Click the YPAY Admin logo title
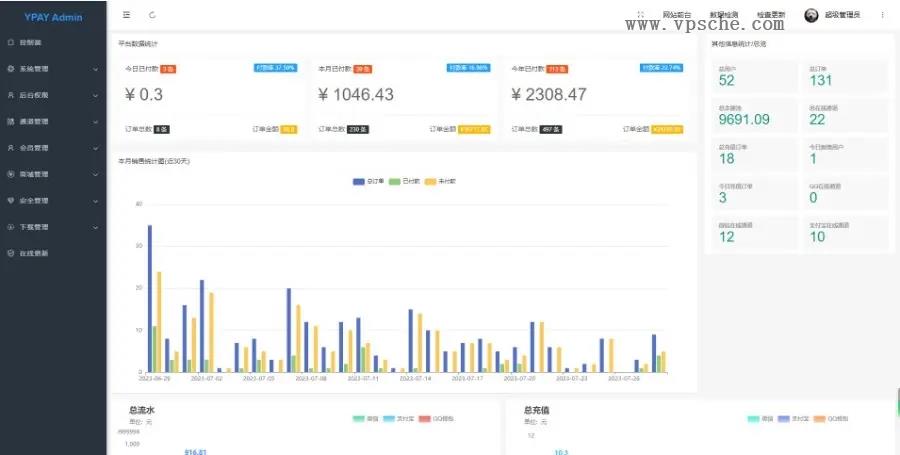The height and width of the screenshot is (455, 900). pos(53,17)
